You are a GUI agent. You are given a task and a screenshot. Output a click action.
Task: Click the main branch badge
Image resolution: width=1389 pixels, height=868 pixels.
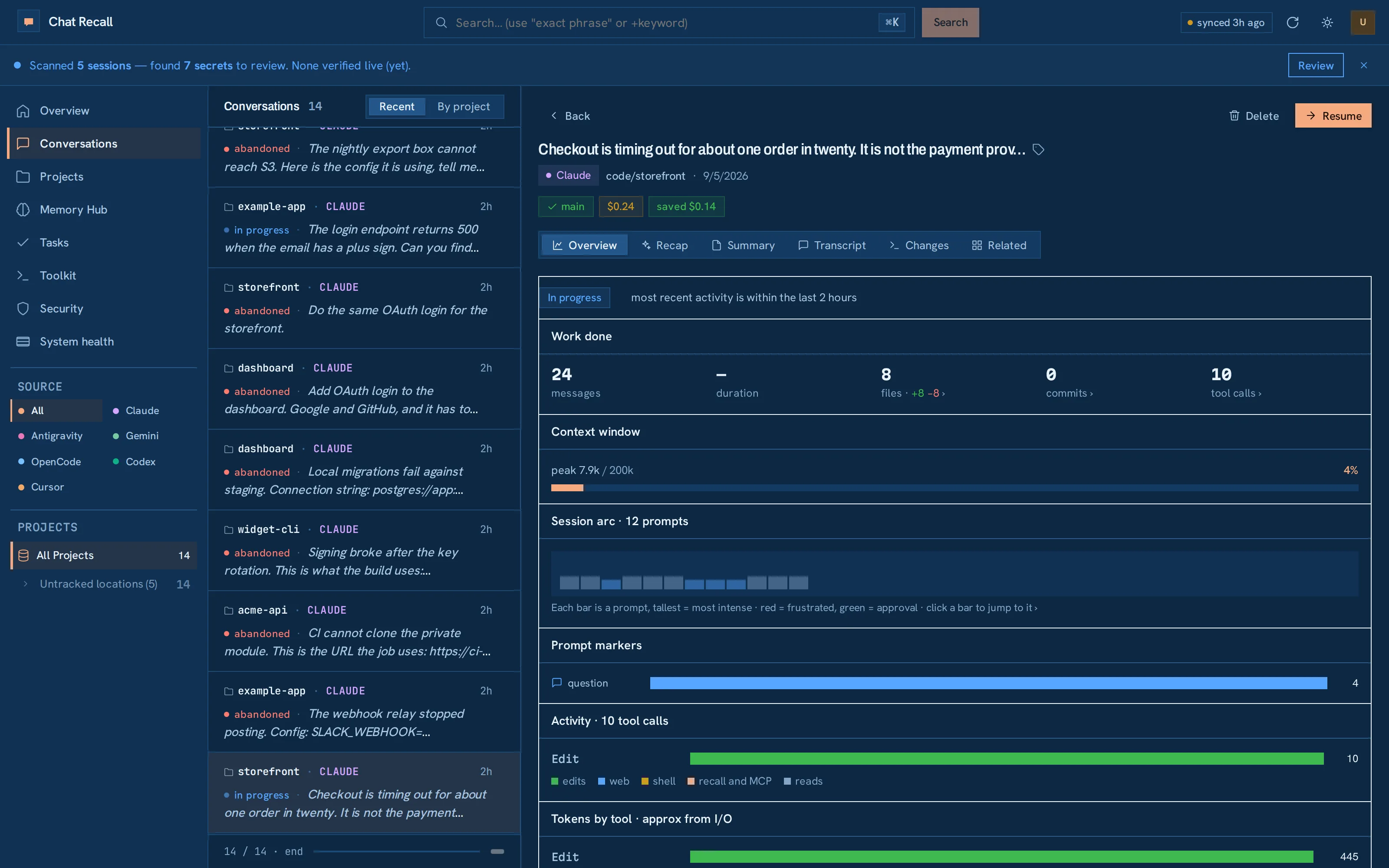coord(566,207)
